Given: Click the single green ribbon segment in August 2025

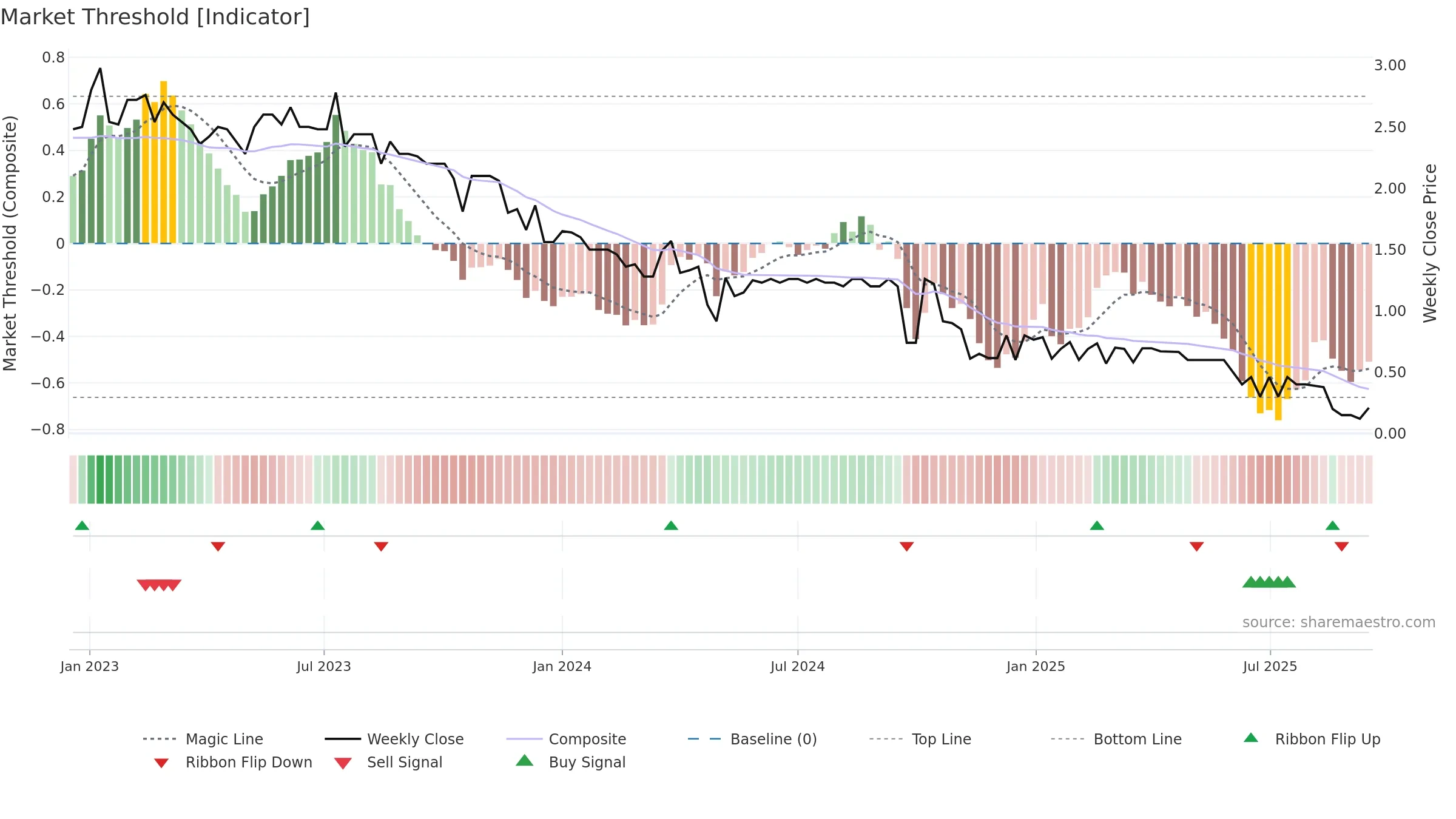Looking at the screenshot, I should 1333,479.
